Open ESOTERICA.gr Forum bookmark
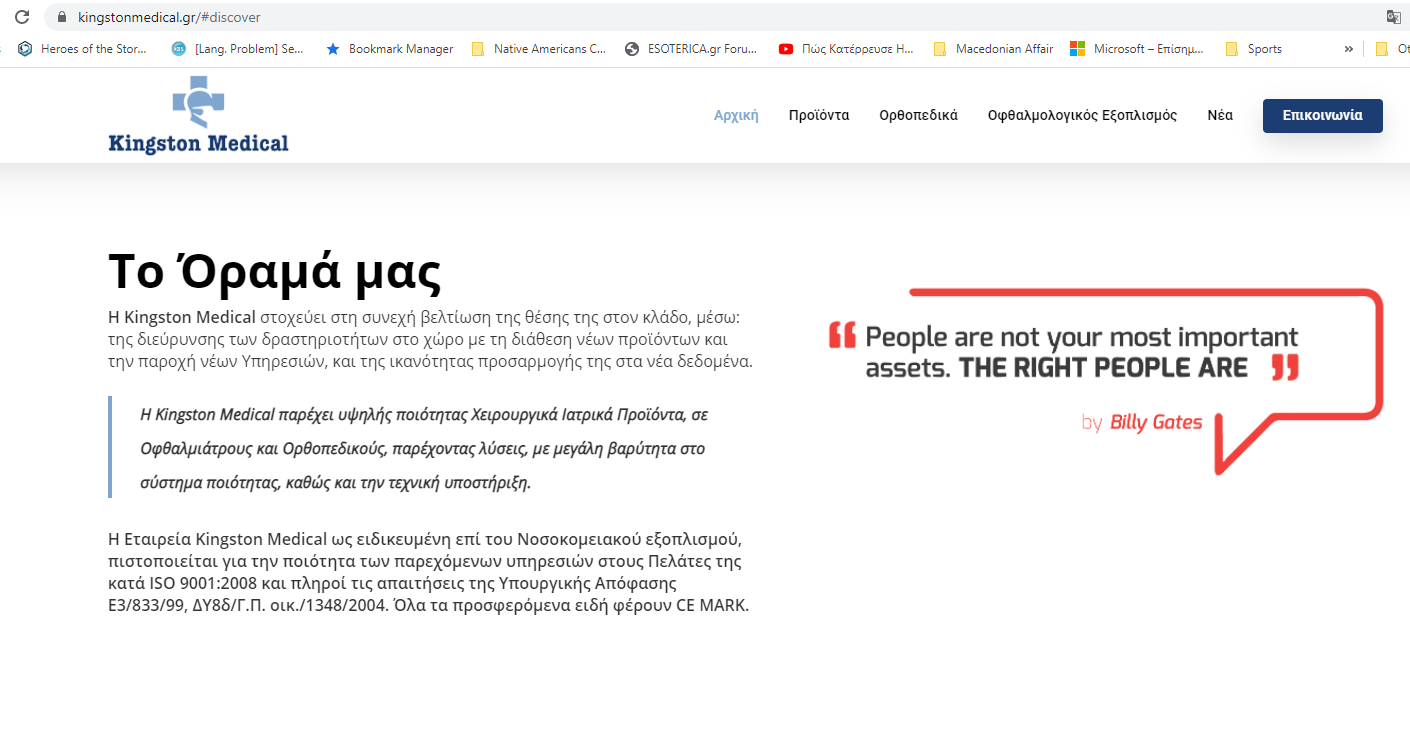Image resolution: width=1410 pixels, height=735 pixels. click(x=691, y=48)
